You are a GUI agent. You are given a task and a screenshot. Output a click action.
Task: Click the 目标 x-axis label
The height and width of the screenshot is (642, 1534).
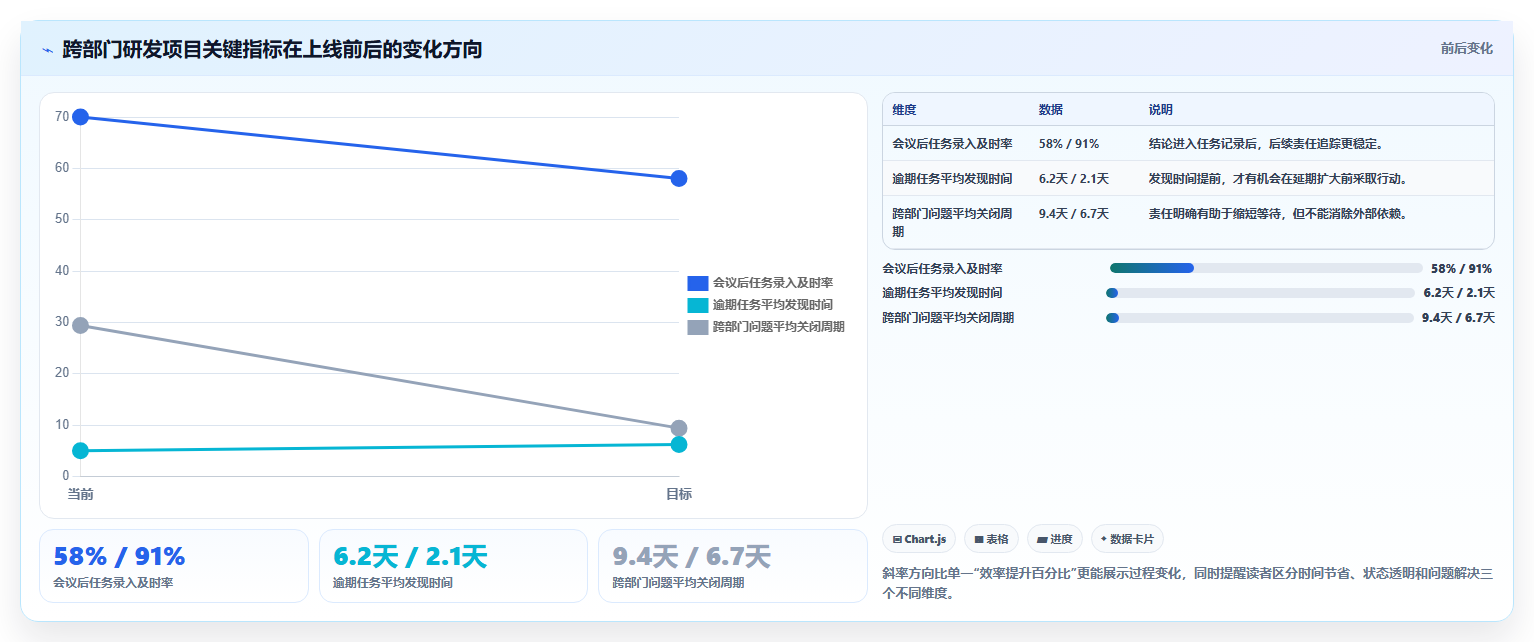(x=679, y=494)
